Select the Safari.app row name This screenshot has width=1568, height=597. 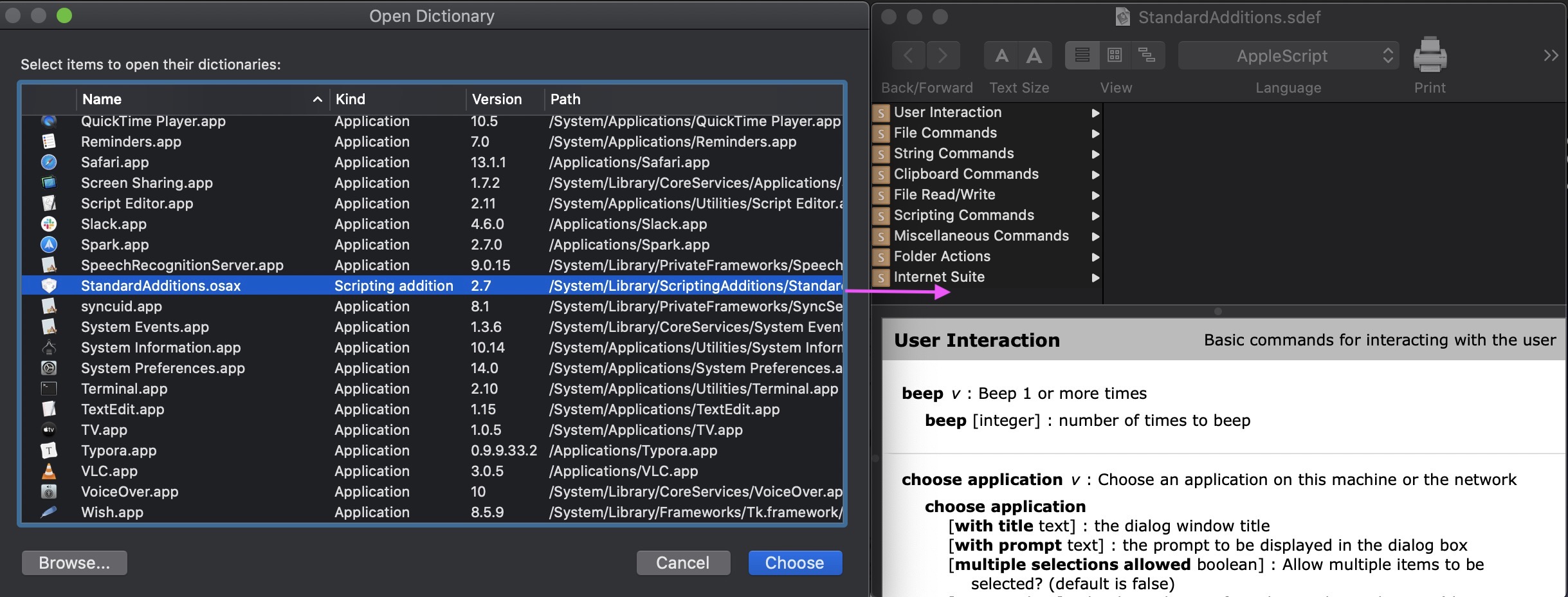point(114,162)
